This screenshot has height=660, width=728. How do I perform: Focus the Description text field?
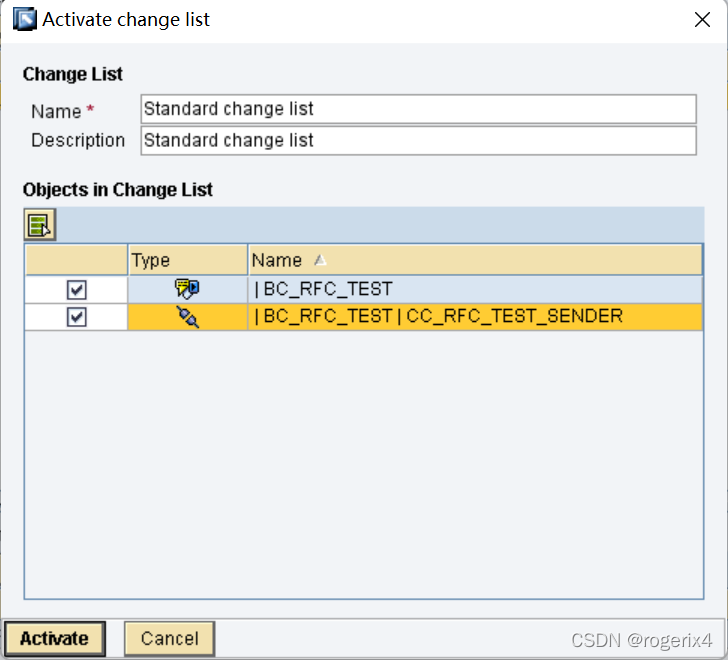click(x=418, y=141)
